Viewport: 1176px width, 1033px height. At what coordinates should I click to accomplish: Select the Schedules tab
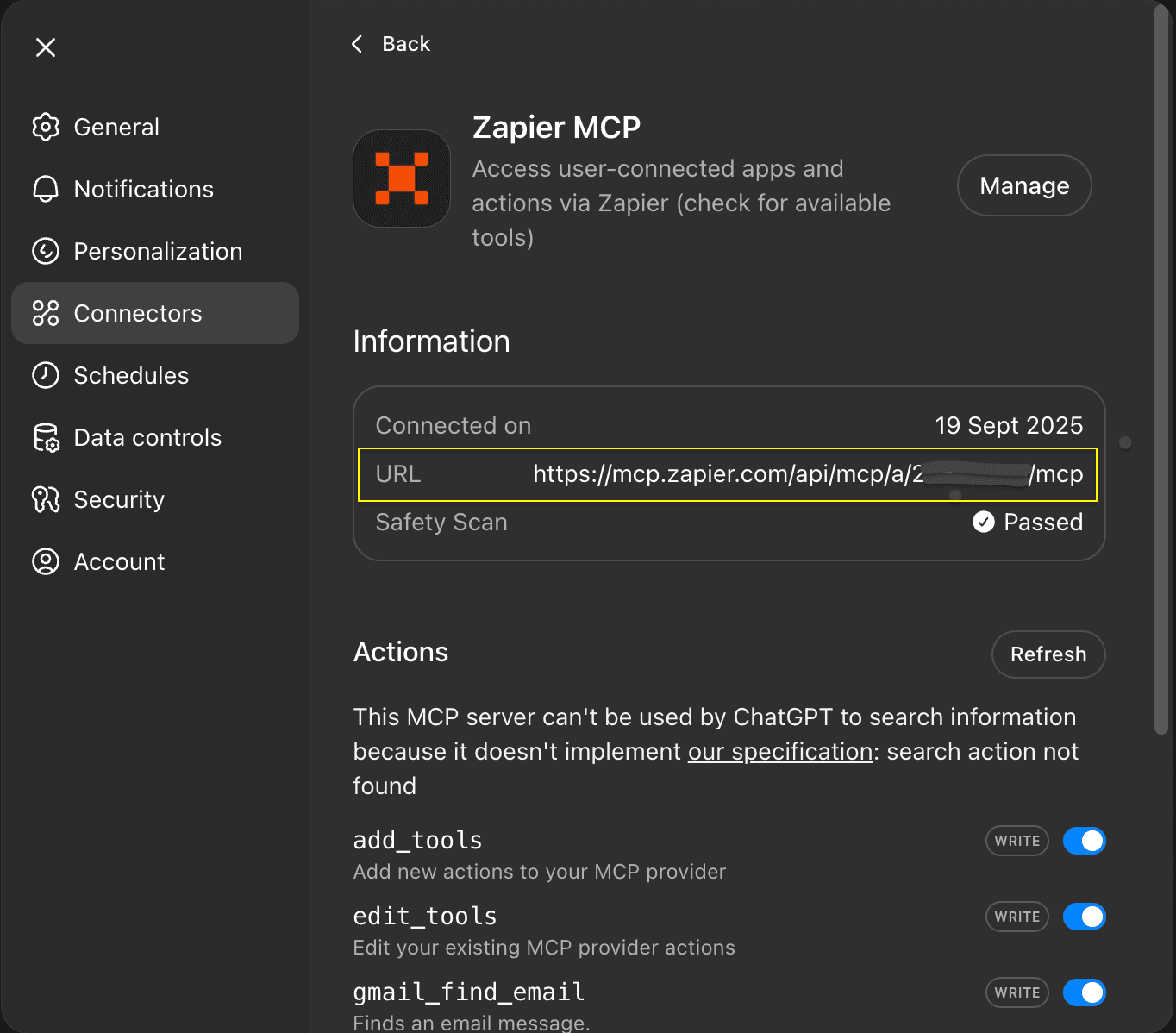click(x=155, y=375)
